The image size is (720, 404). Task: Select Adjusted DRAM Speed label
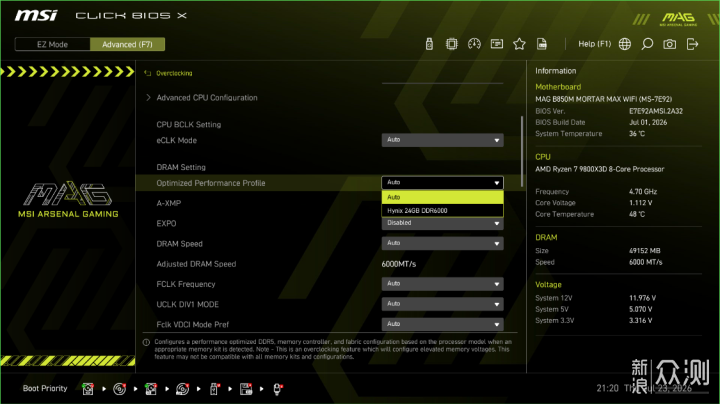tap(196, 264)
